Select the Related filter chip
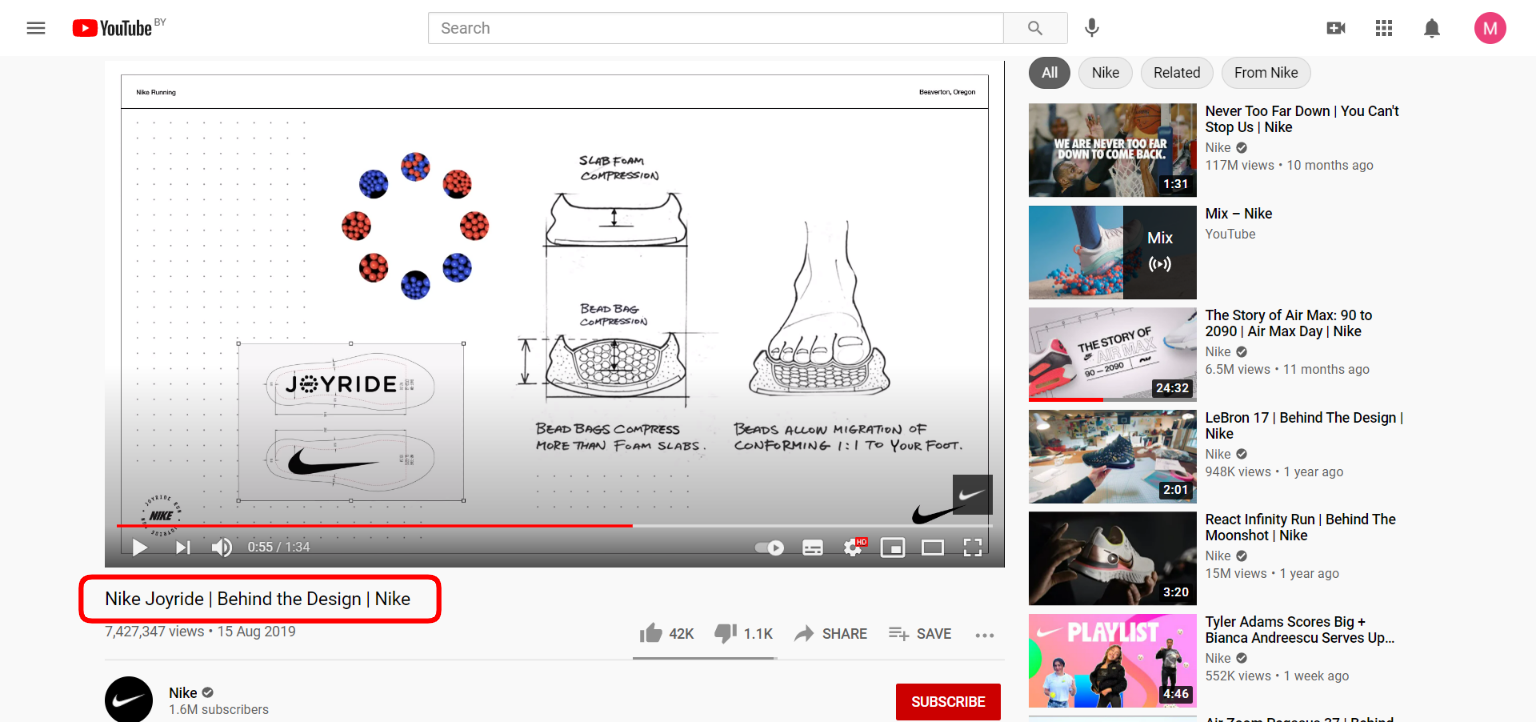The width and height of the screenshot is (1536, 722). pos(1176,72)
